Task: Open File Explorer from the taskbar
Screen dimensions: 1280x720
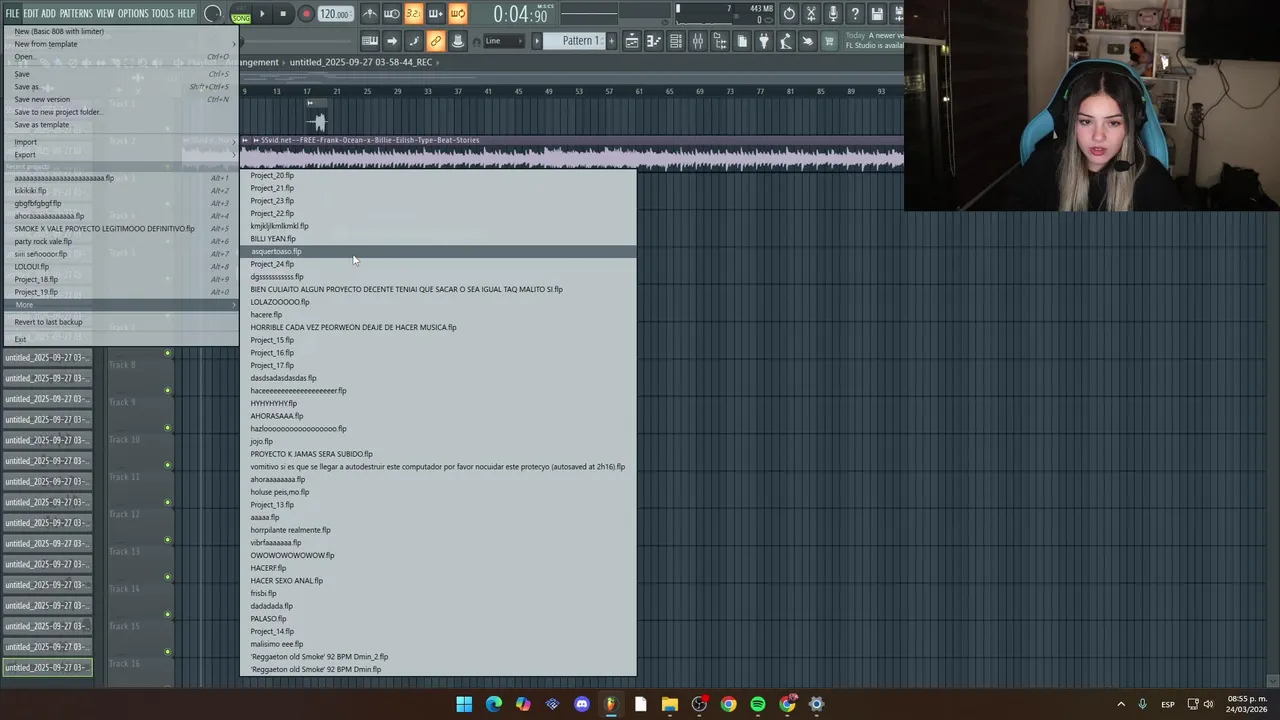Action: point(670,704)
